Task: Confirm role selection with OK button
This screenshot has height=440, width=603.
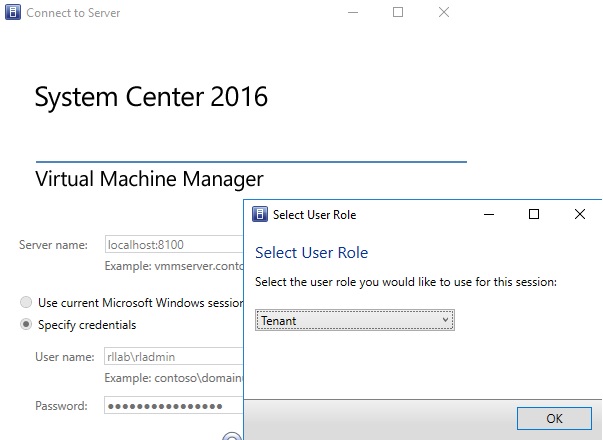Action: pyautogui.click(x=554, y=418)
